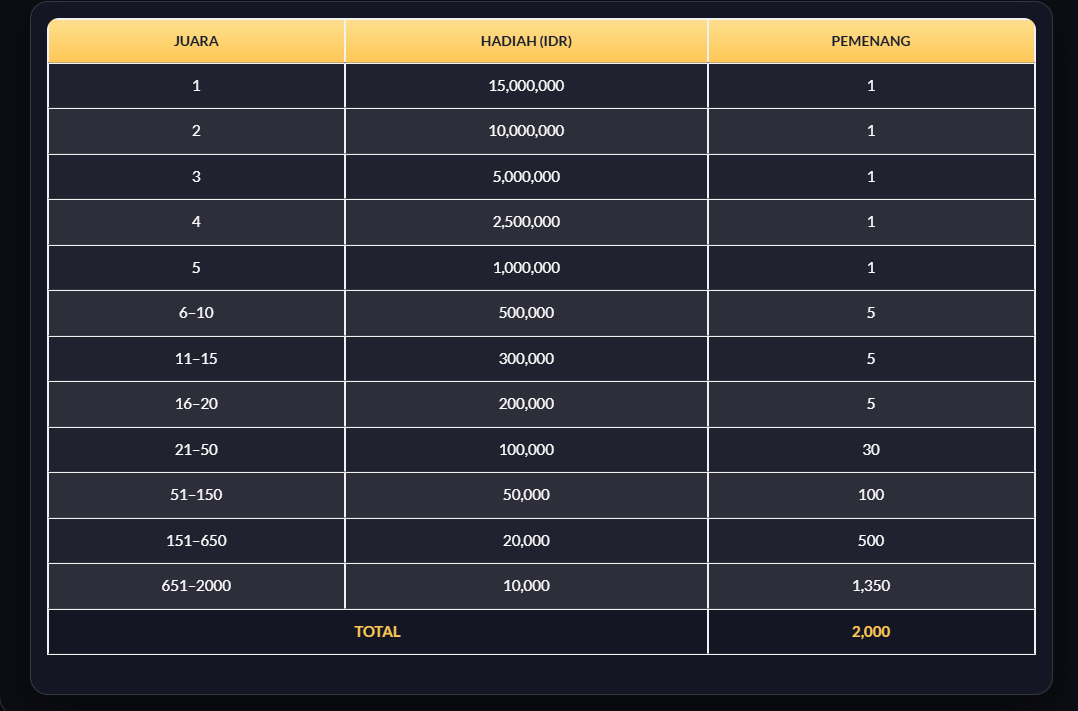Click the 500 winners cell
Viewport: 1078px width, 711px height.
pyautogui.click(x=871, y=541)
